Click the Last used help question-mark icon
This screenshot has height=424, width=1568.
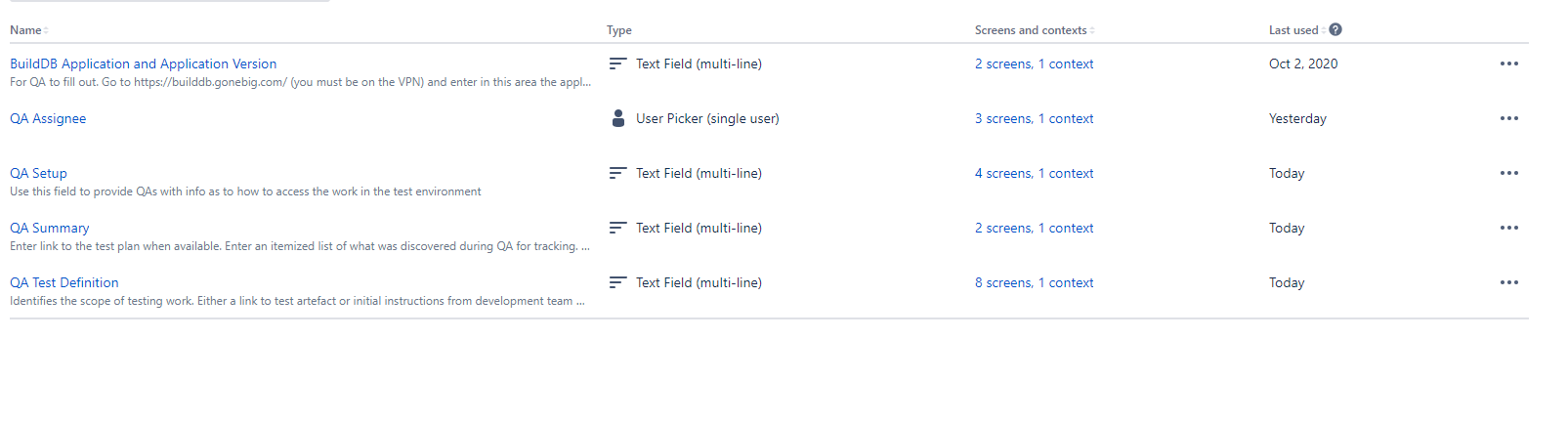[x=1335, y=29]
